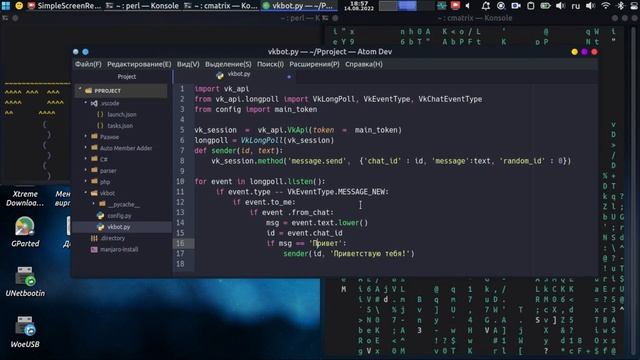Screen dimensions: 640x360
Task: Click 'MESSAGE_NEW' on line 11
Action: point(361,192)
